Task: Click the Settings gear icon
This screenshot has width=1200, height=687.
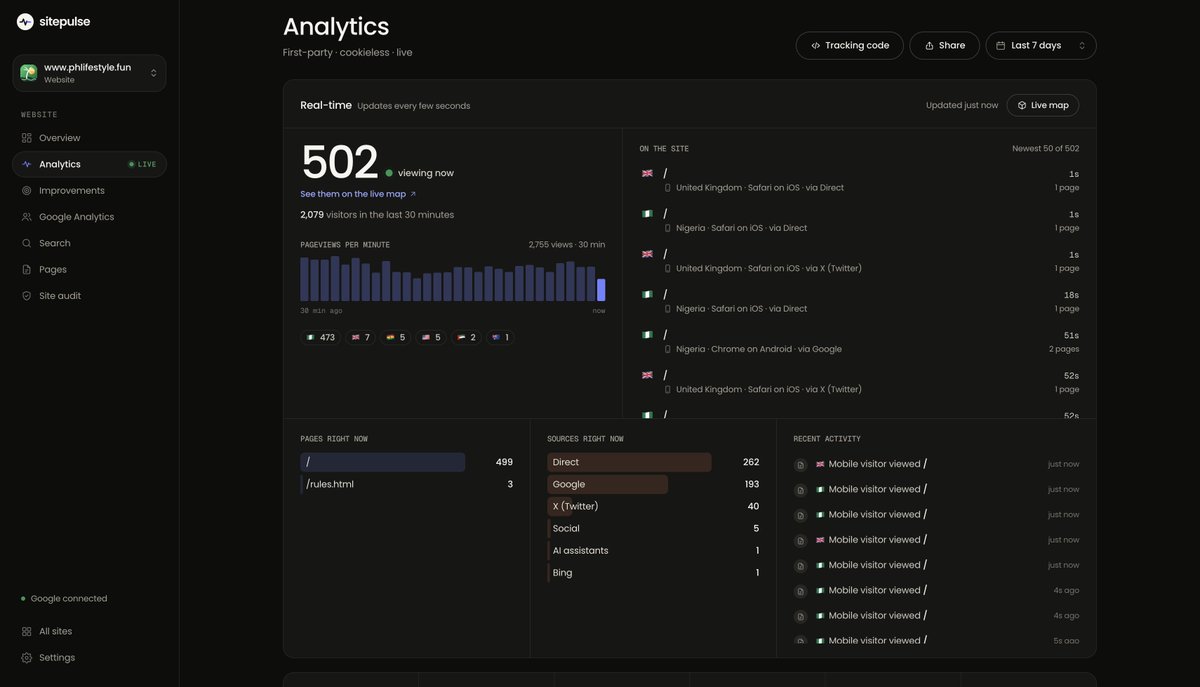Action: click(x=27, y=658)
